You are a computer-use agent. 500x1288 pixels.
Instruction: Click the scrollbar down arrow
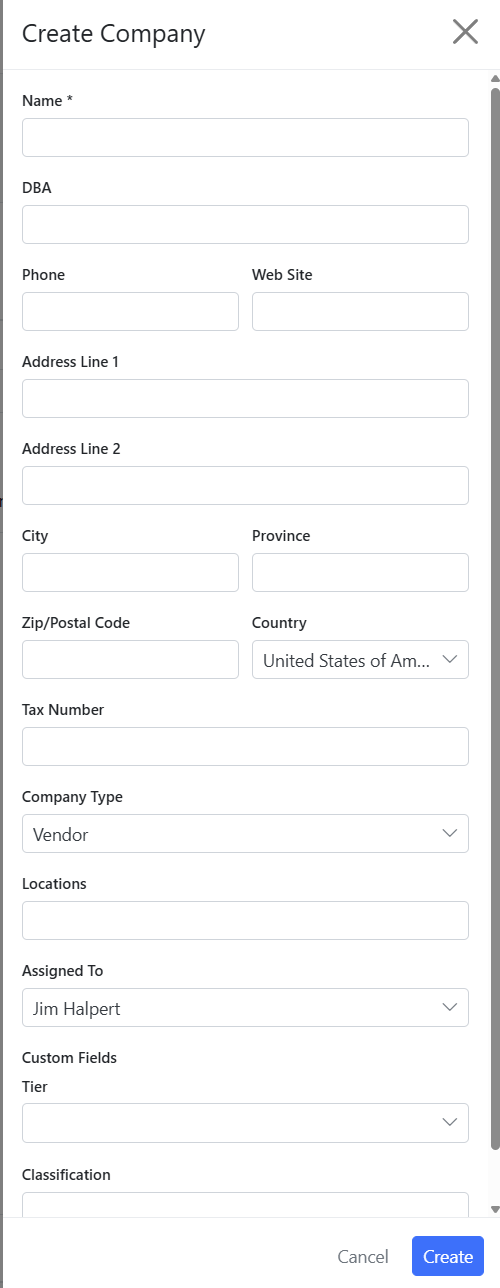tap(494, 1209)
